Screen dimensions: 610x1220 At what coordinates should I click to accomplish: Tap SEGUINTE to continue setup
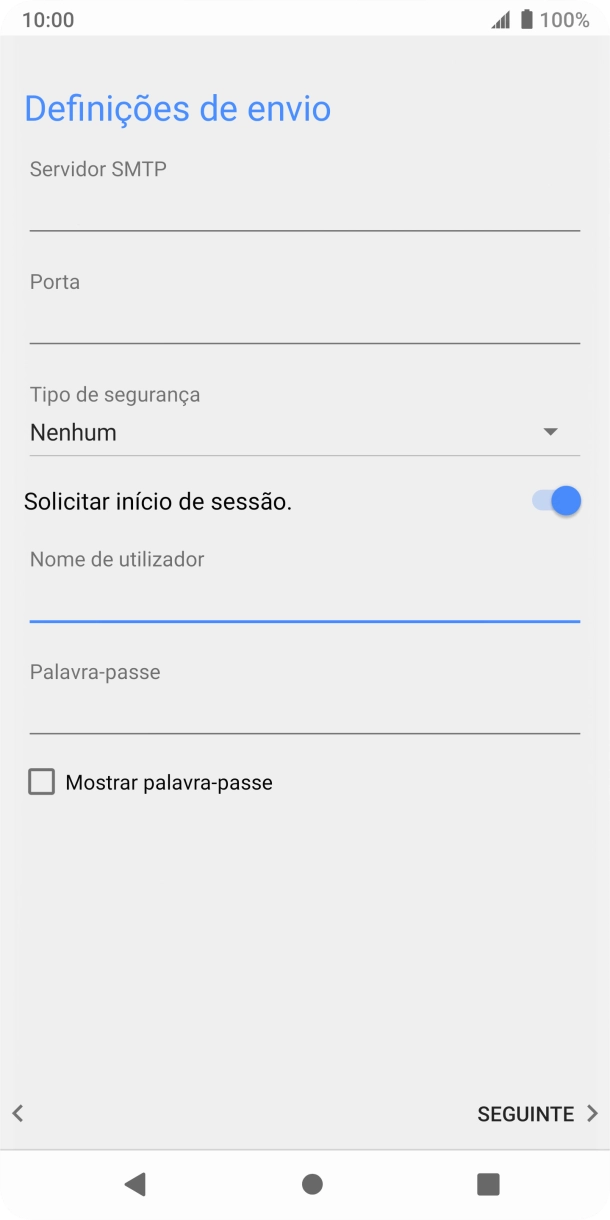point(525,1113)
